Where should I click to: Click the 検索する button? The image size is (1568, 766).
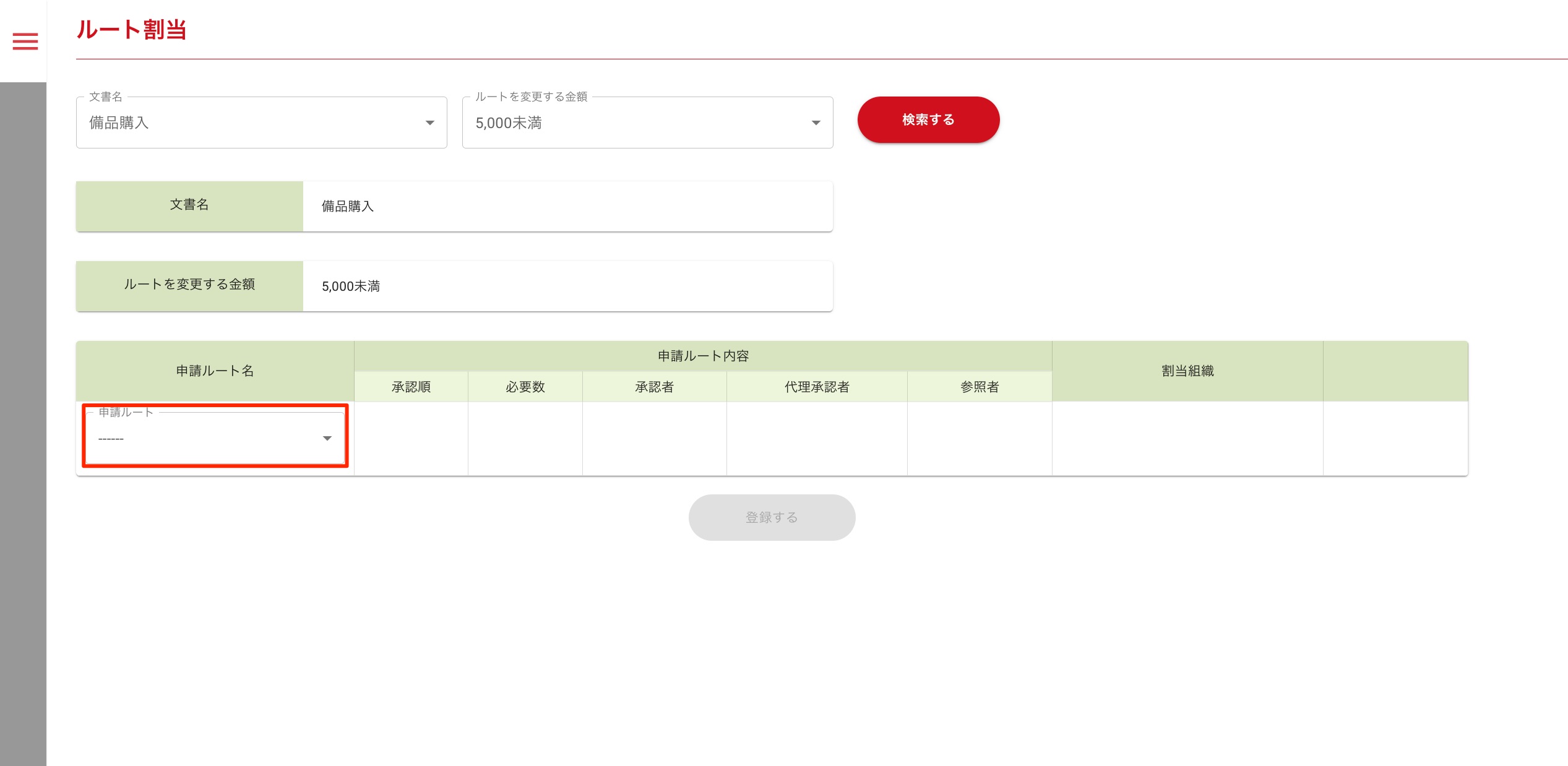coord(928,120)
